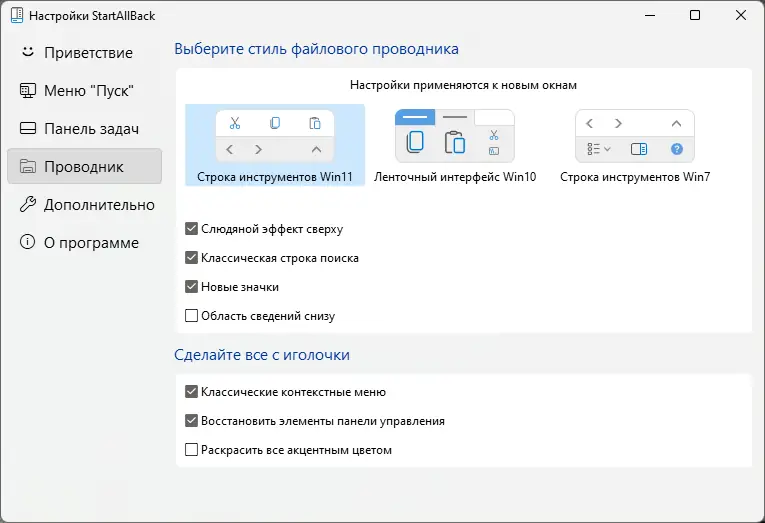Disable Слюдяной эффект сверху checkbox

point(192,229)
